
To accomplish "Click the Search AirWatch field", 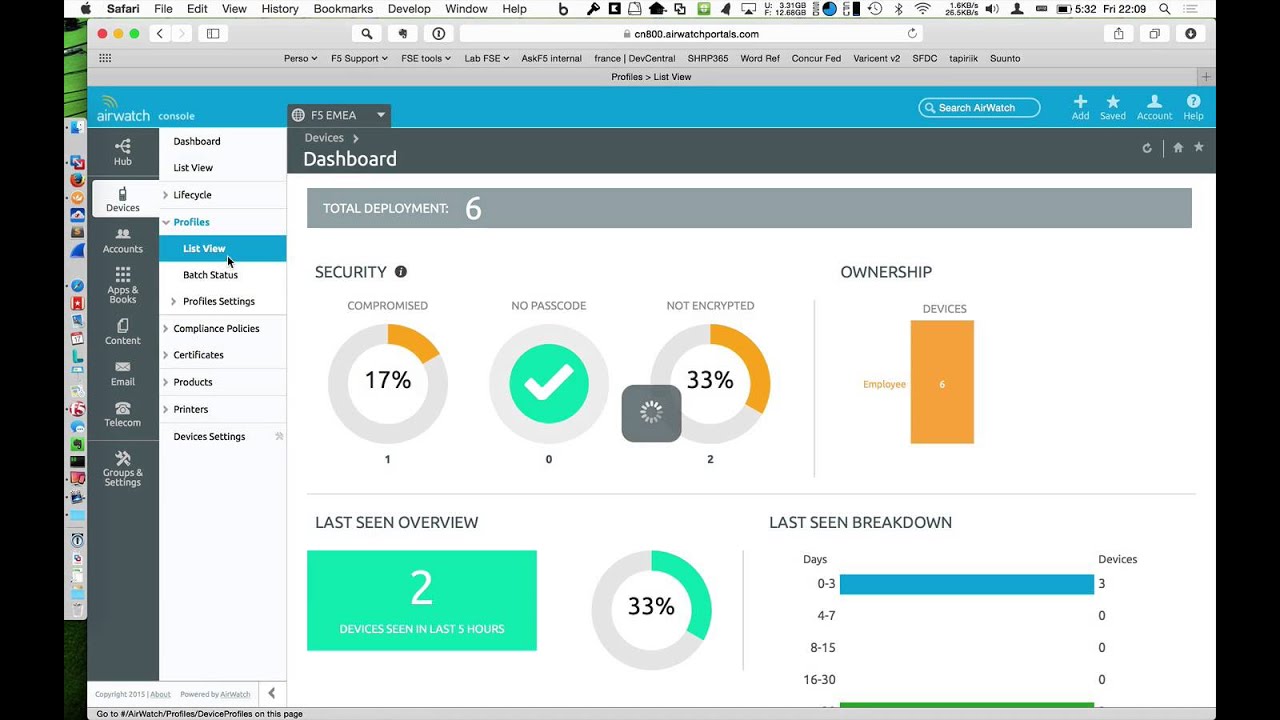I will (979, 107).
